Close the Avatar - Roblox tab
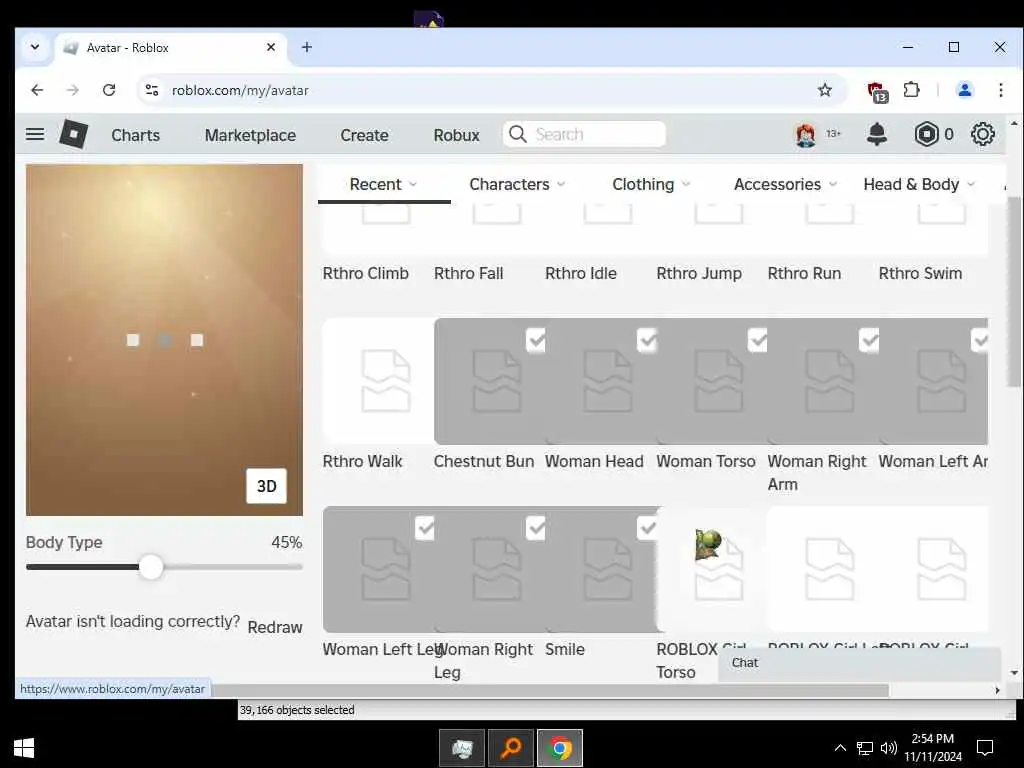 click(x=271, y=47)
